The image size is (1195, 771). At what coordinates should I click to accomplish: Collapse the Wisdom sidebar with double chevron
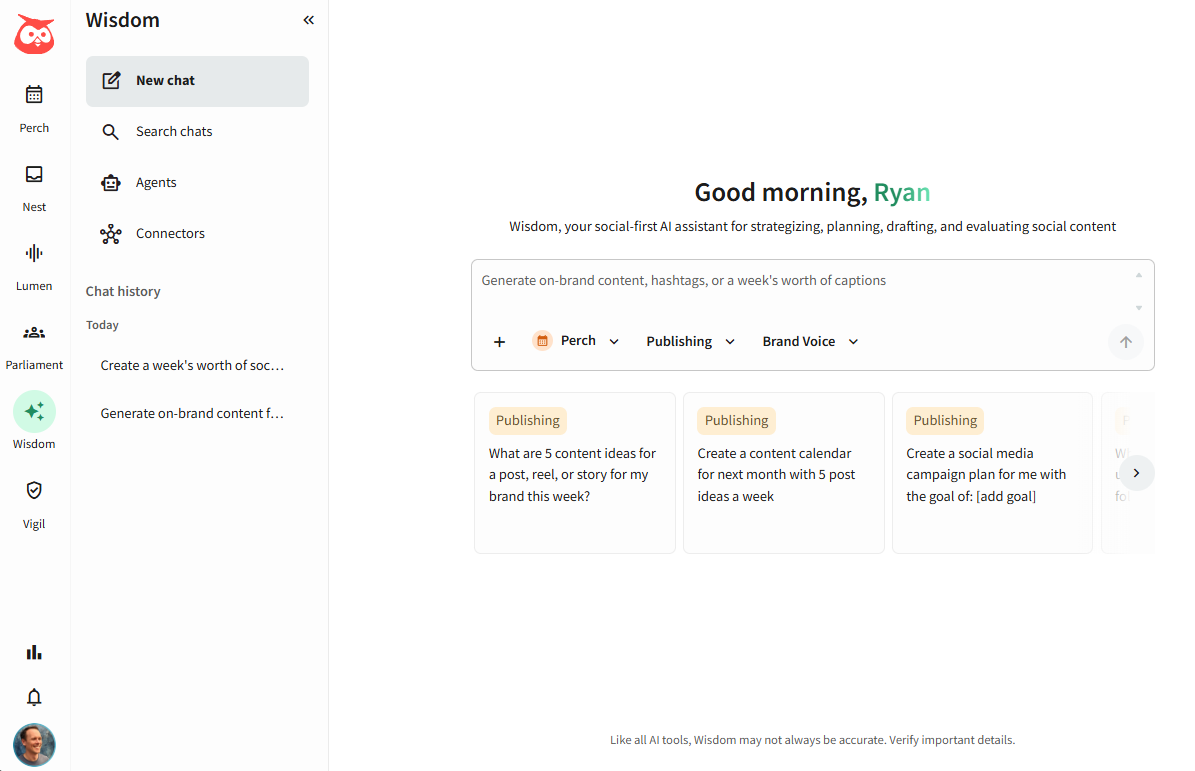coord(309,20)
